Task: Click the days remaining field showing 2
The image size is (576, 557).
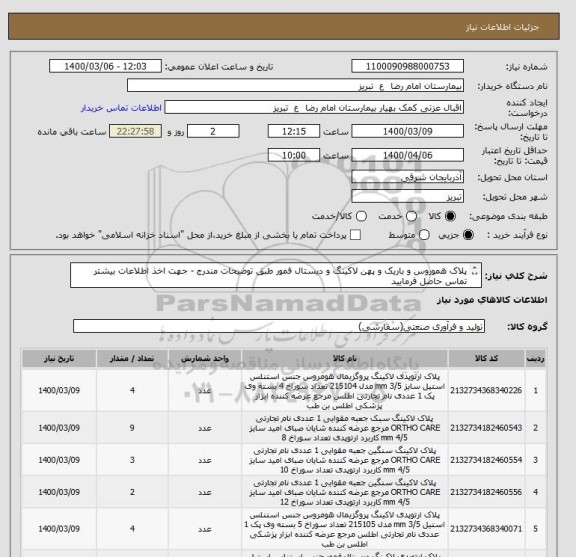Action: [x=213, y=131]
